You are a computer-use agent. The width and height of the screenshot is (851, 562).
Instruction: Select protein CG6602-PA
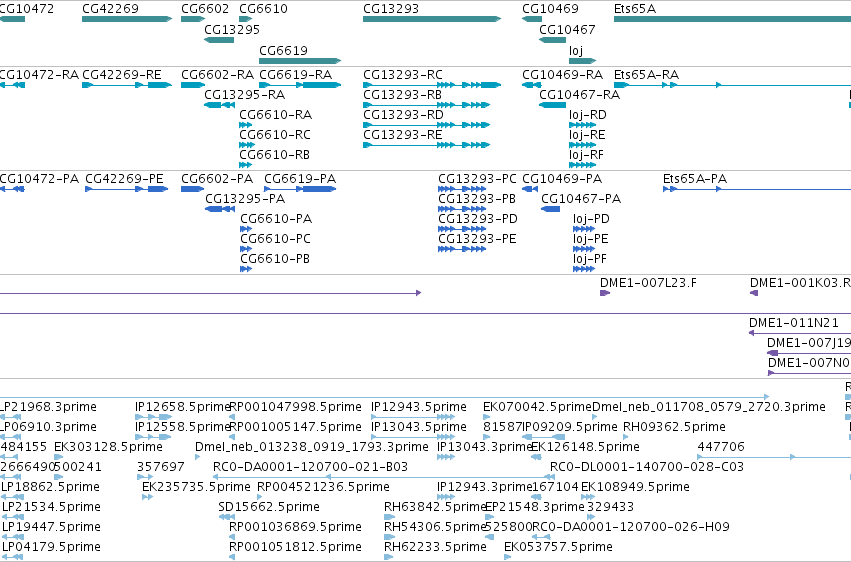(217, 178)
